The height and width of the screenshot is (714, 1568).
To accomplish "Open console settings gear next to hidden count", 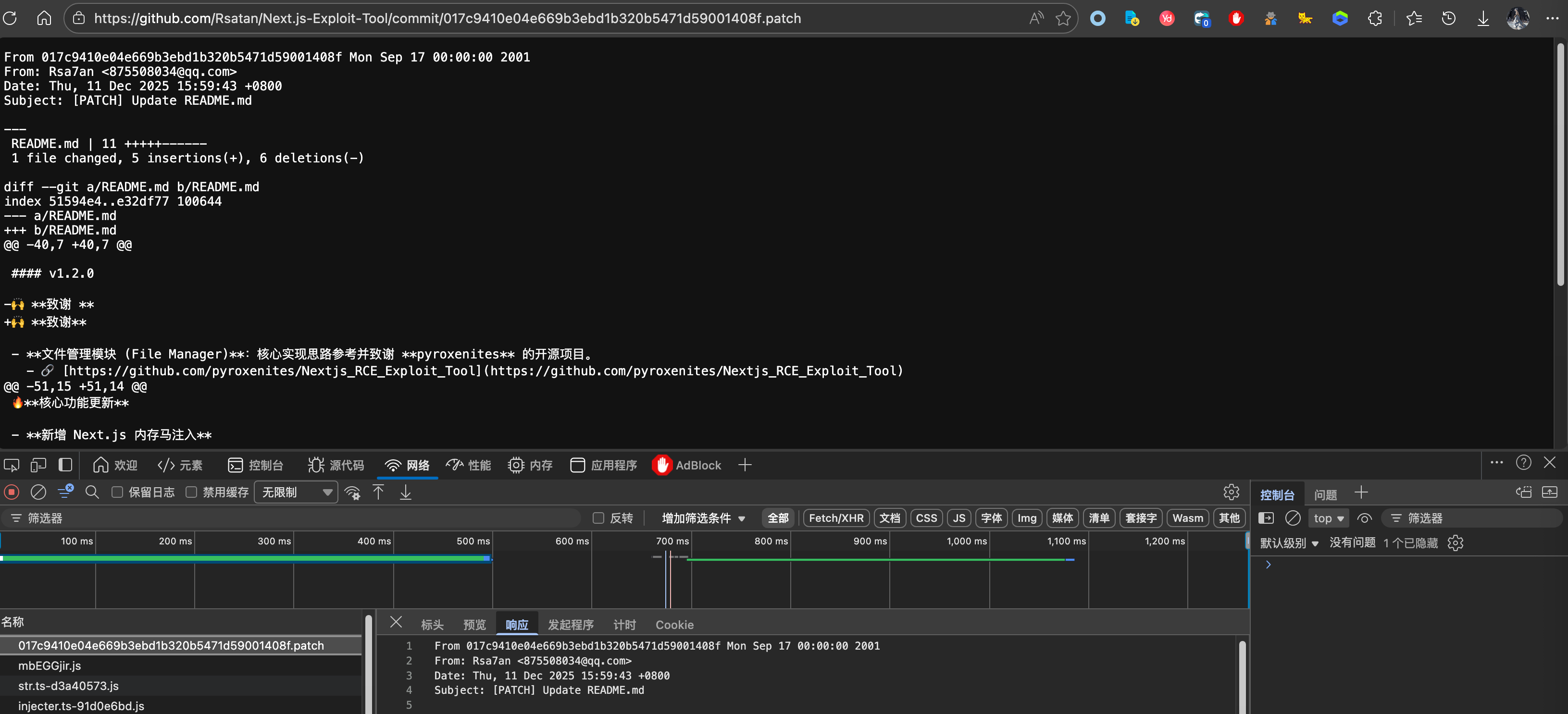I will [1456, 542].
